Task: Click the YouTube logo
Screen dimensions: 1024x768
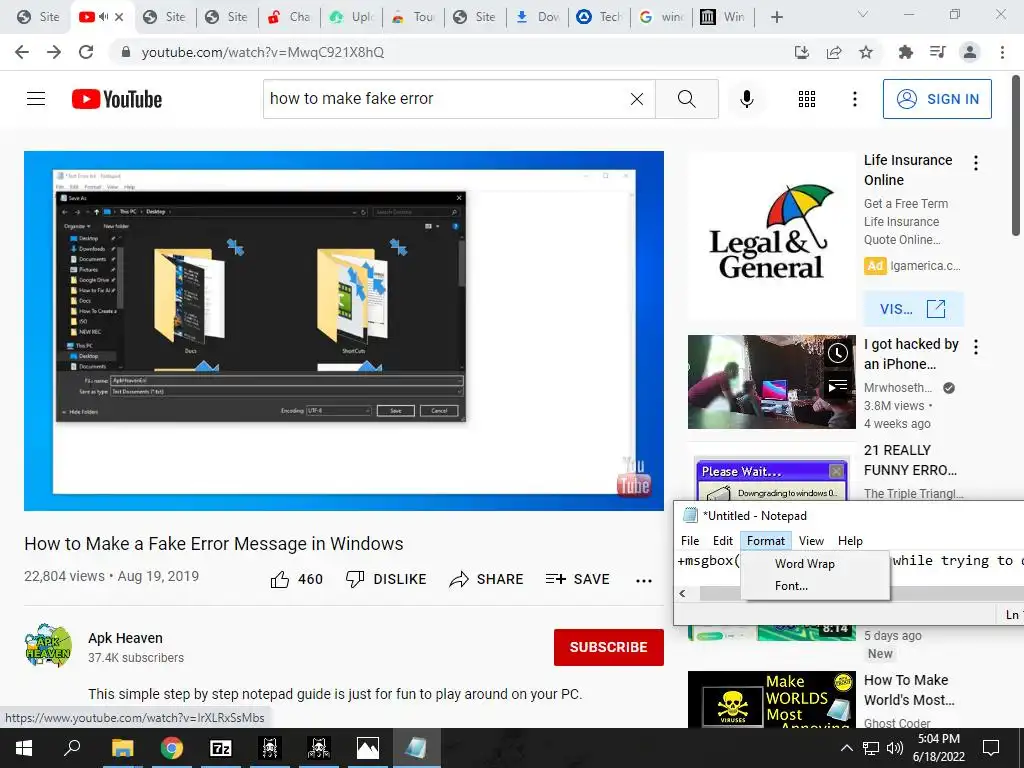Action: coord(117,99)
